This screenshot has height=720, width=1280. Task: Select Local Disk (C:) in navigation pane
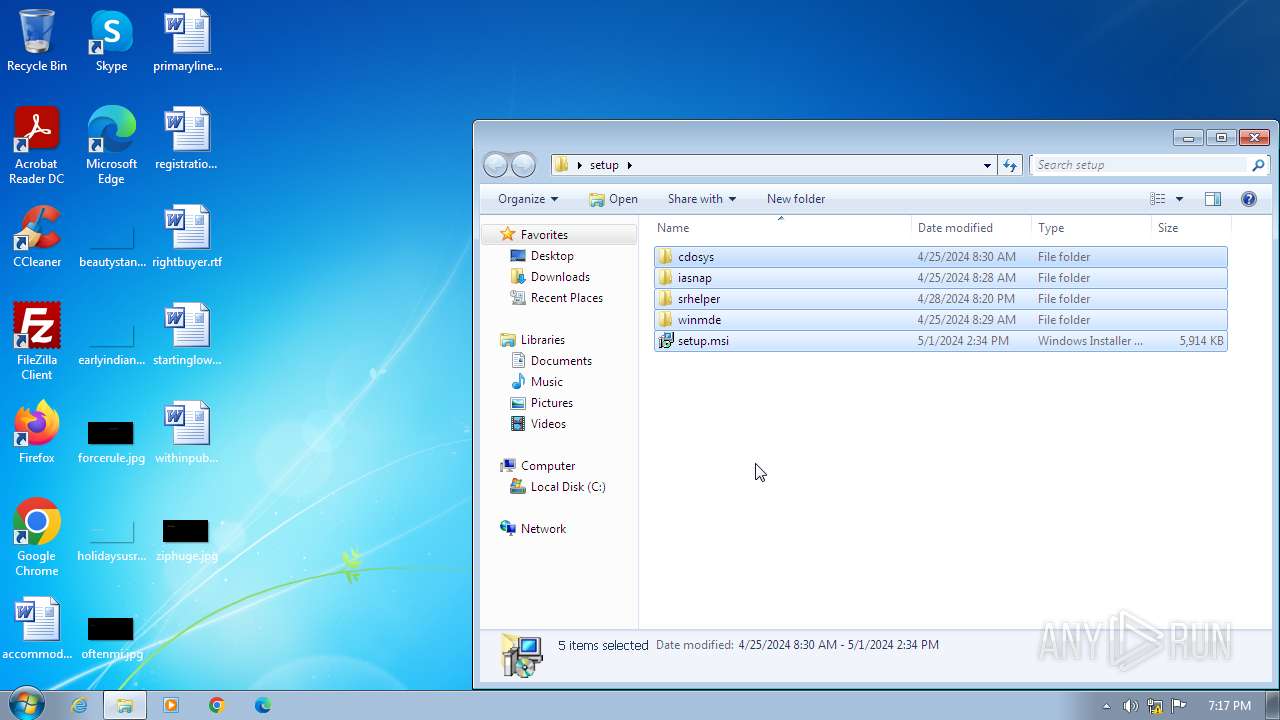click(x=568, y=487)
